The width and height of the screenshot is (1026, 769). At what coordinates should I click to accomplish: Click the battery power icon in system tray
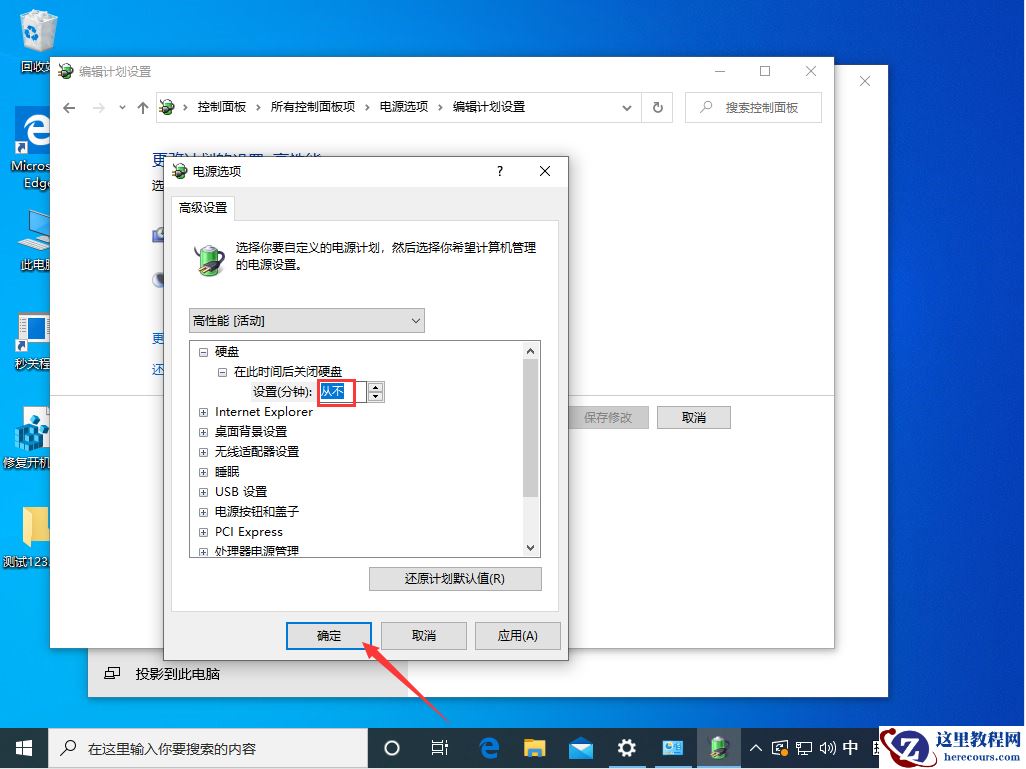719,747
